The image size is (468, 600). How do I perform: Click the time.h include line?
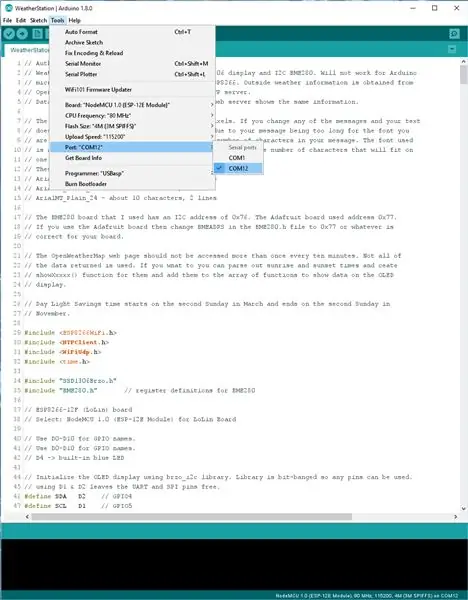pyautogui.click(x=57, y=362)
